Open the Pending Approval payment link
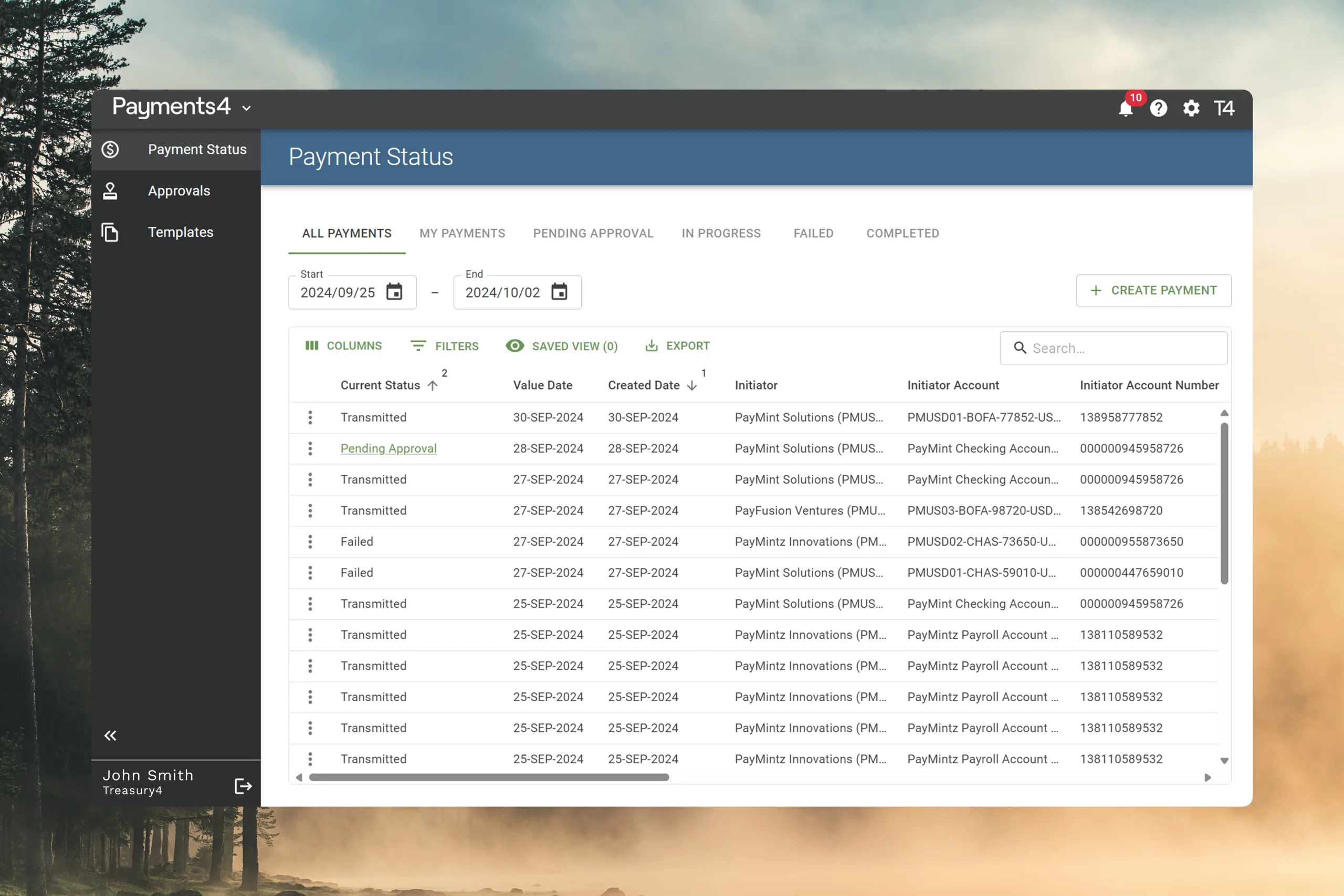The image size is (1344, 896). pyautogui.click(x=388, y=449)
